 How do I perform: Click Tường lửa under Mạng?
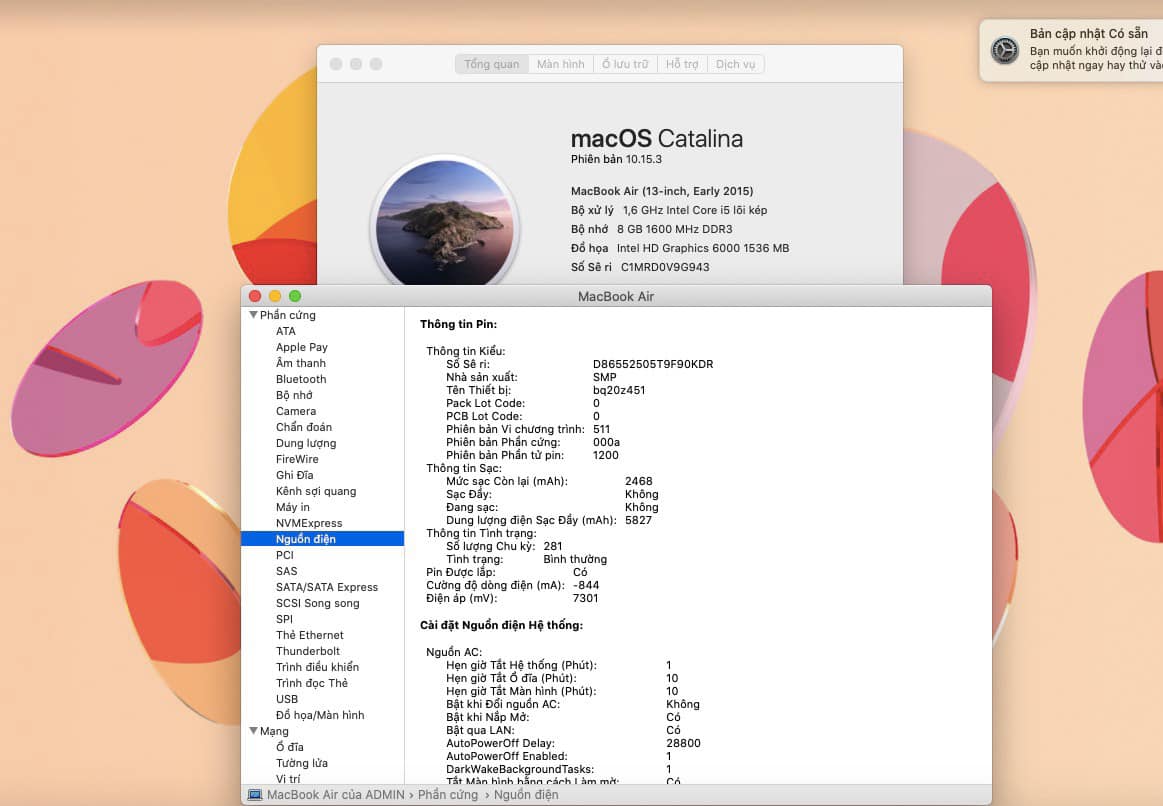(x=301, y=763)
